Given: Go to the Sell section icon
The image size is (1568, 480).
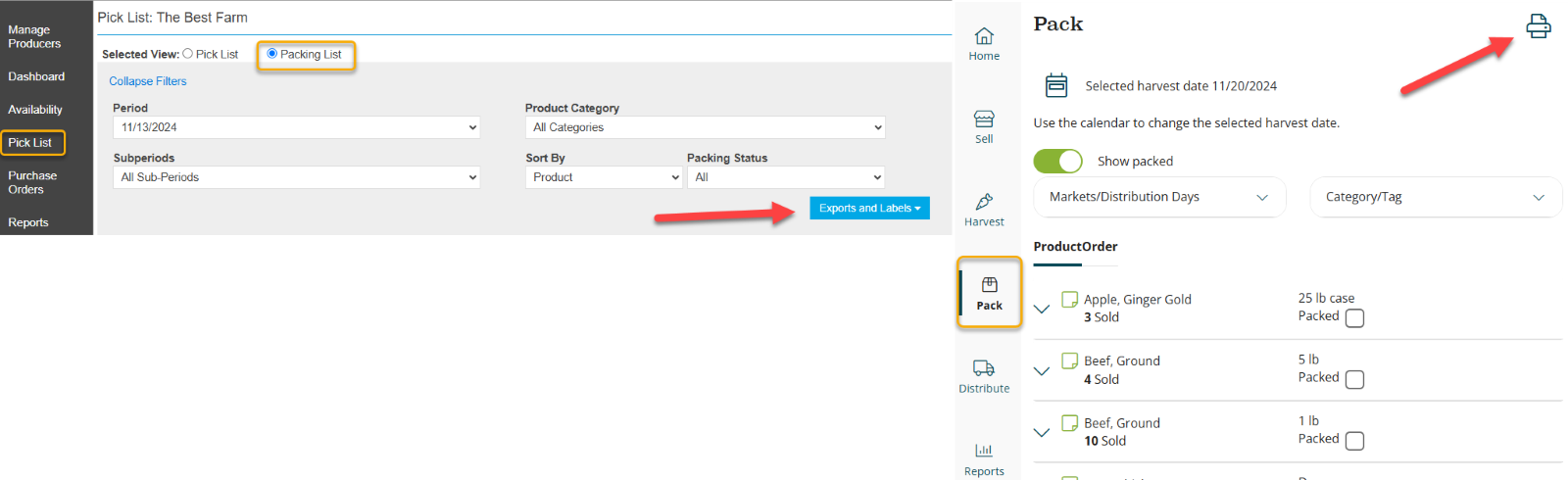Looking at the screenshot, I should point(984,120).
